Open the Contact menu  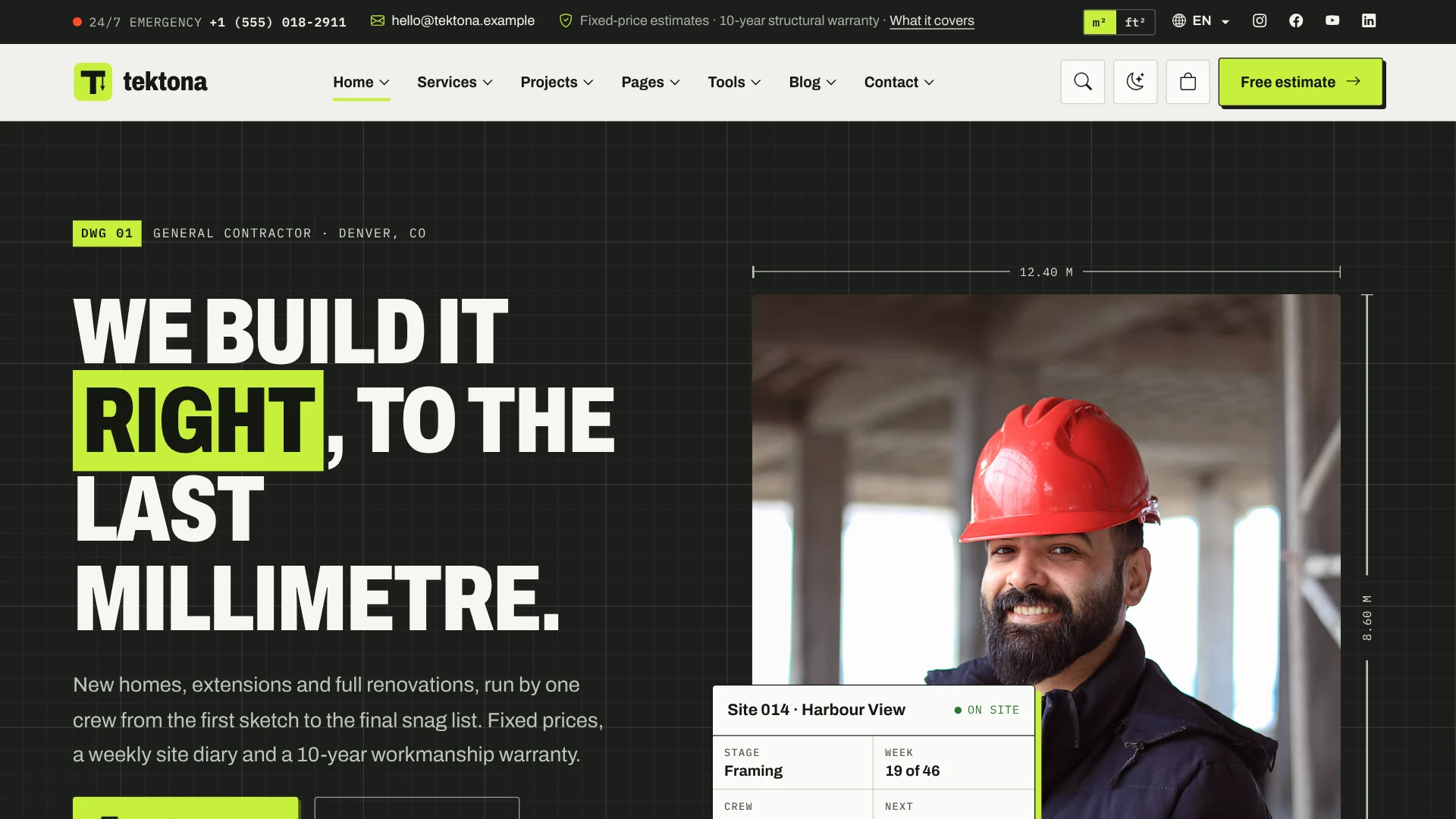[899, 82]
